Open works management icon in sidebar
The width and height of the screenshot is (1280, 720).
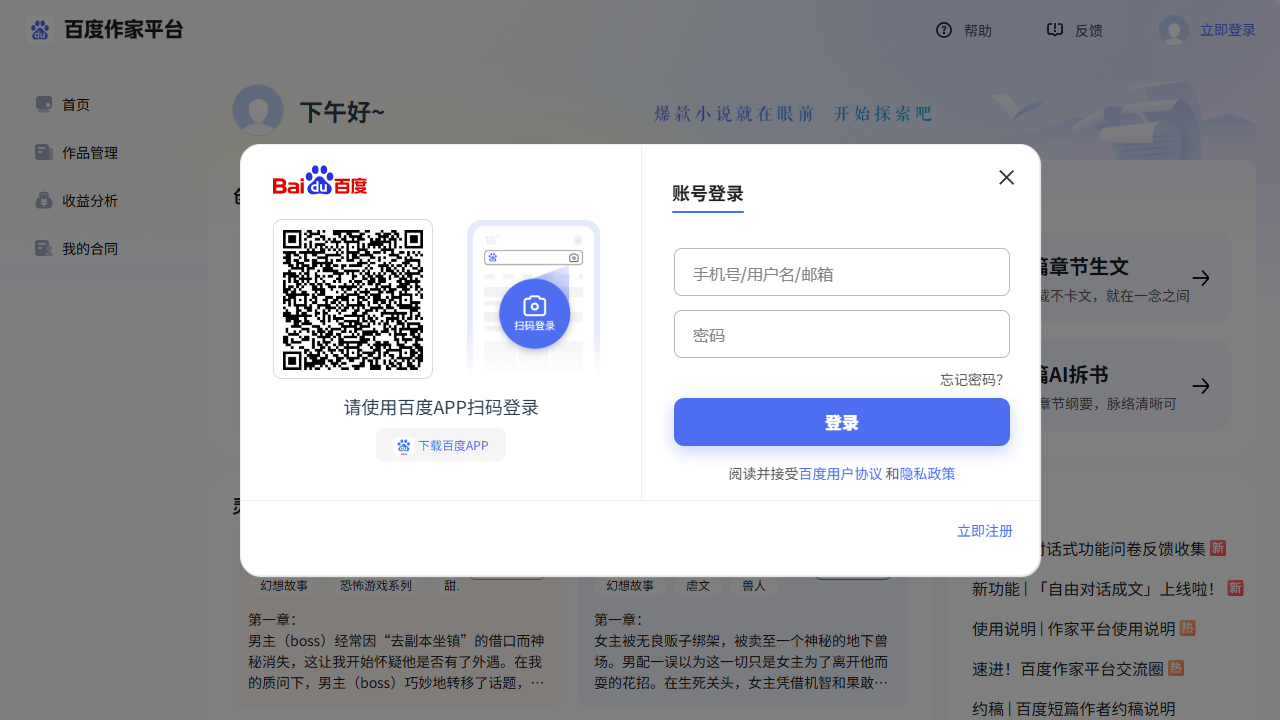point(44,152)
